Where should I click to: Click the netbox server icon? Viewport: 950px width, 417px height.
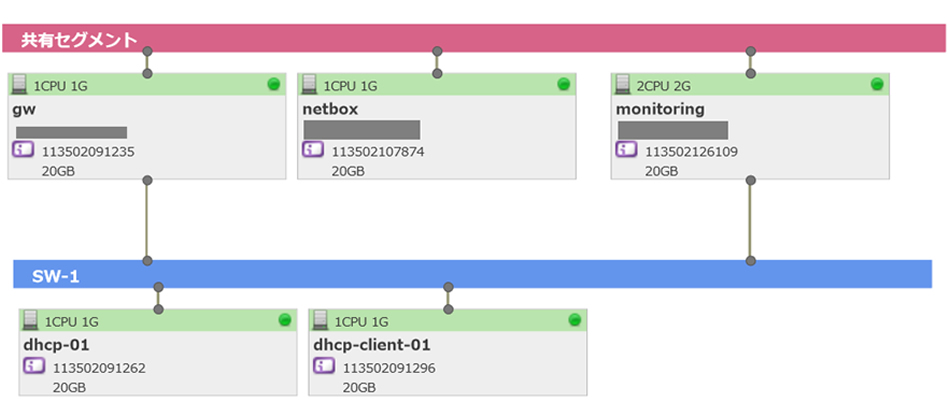tap(311, 85)
